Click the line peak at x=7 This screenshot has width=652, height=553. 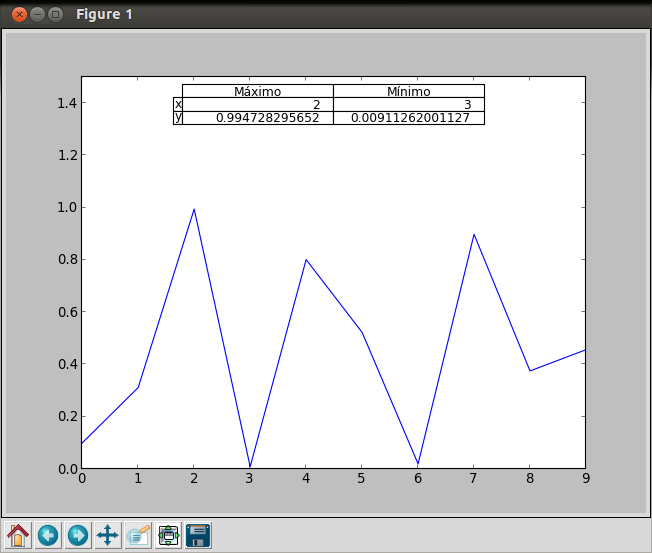(474, 235)
